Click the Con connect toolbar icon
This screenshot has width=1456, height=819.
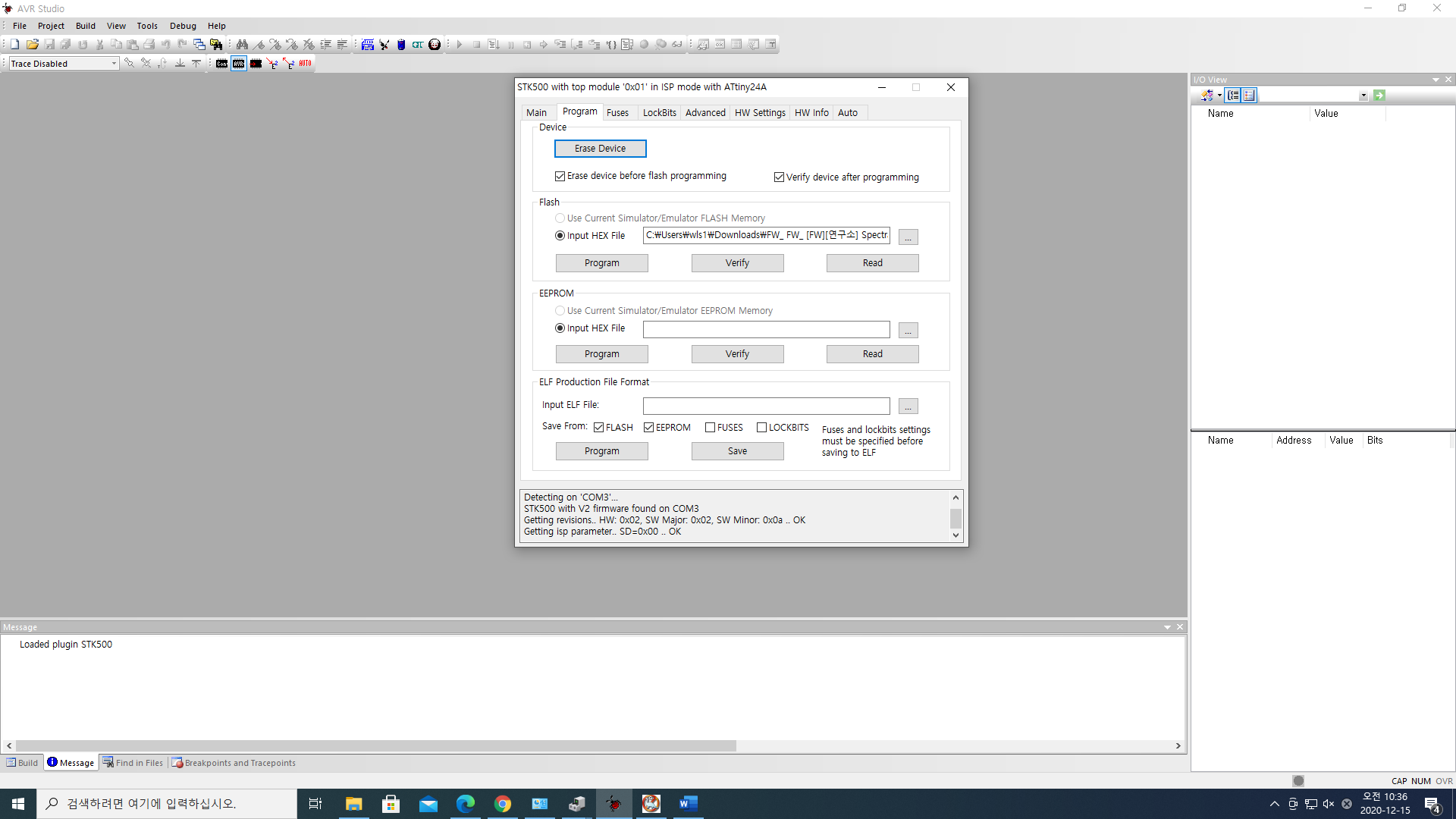[x=221, y=64]
